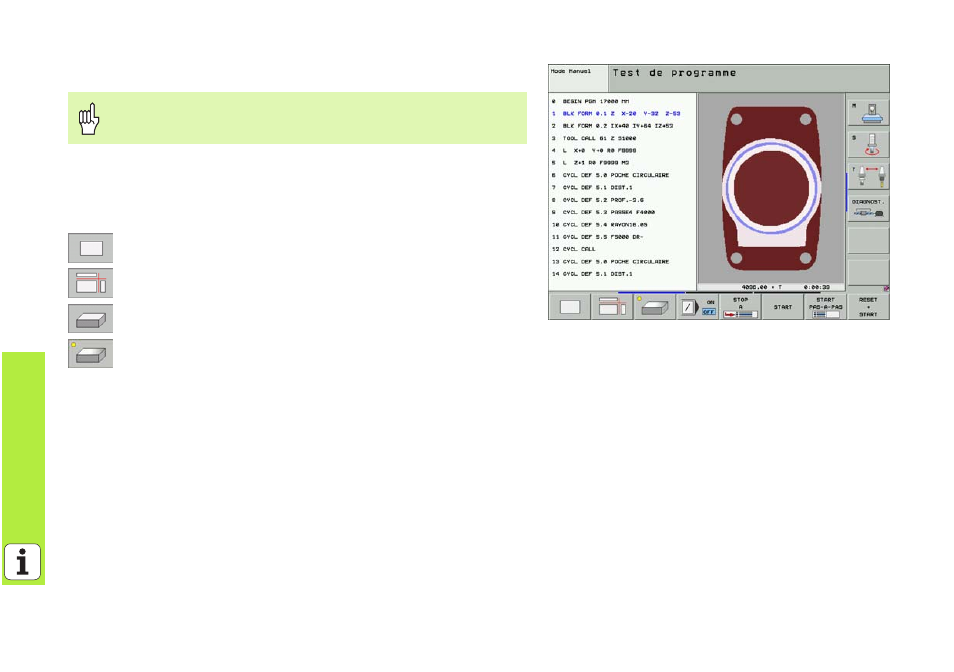The image size is (954, 672).
Task: Click the START PAS-A-PAS soft key
Action: click(826, 307)
